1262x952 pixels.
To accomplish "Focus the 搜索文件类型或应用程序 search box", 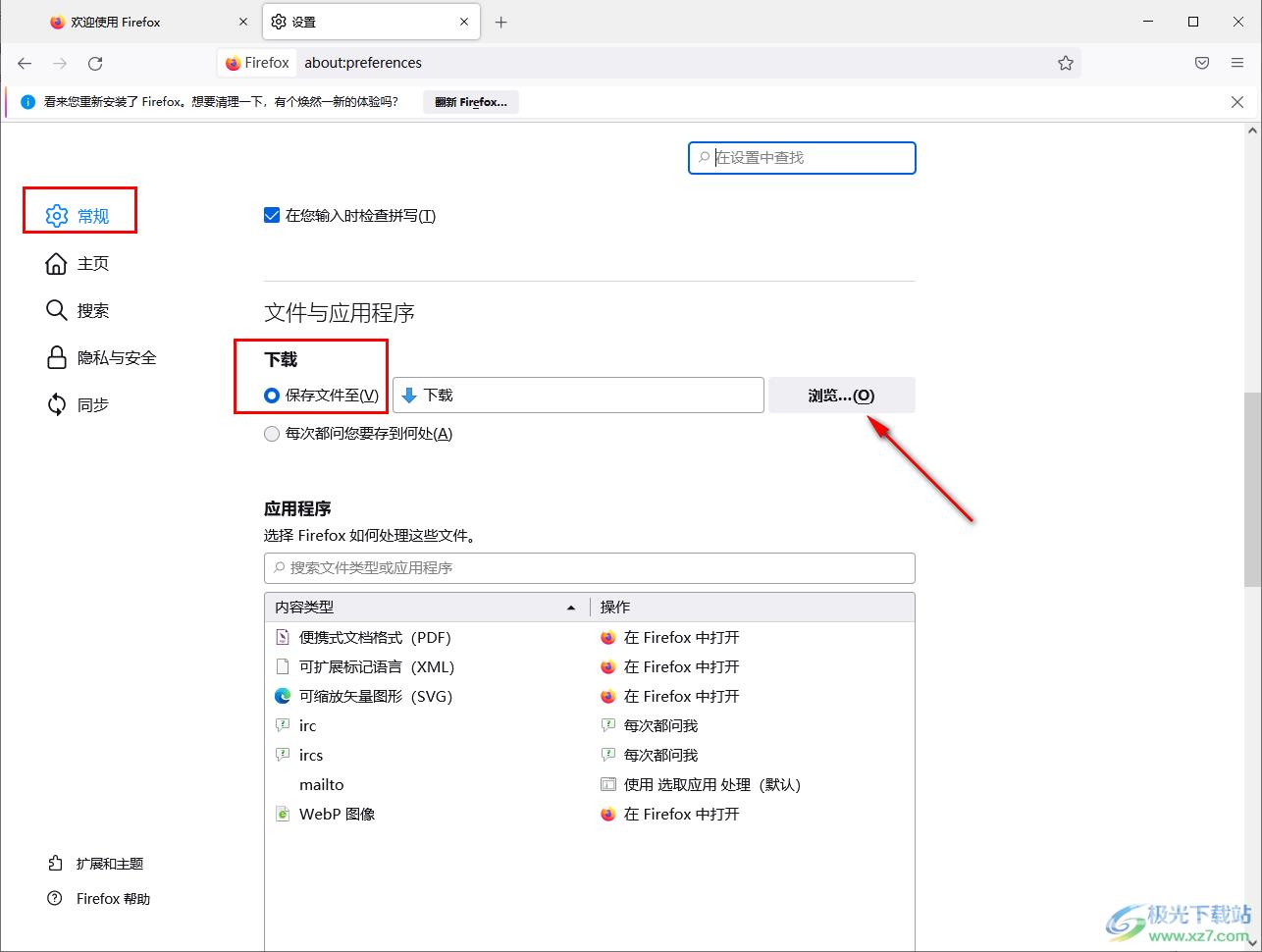I will 589,568.
